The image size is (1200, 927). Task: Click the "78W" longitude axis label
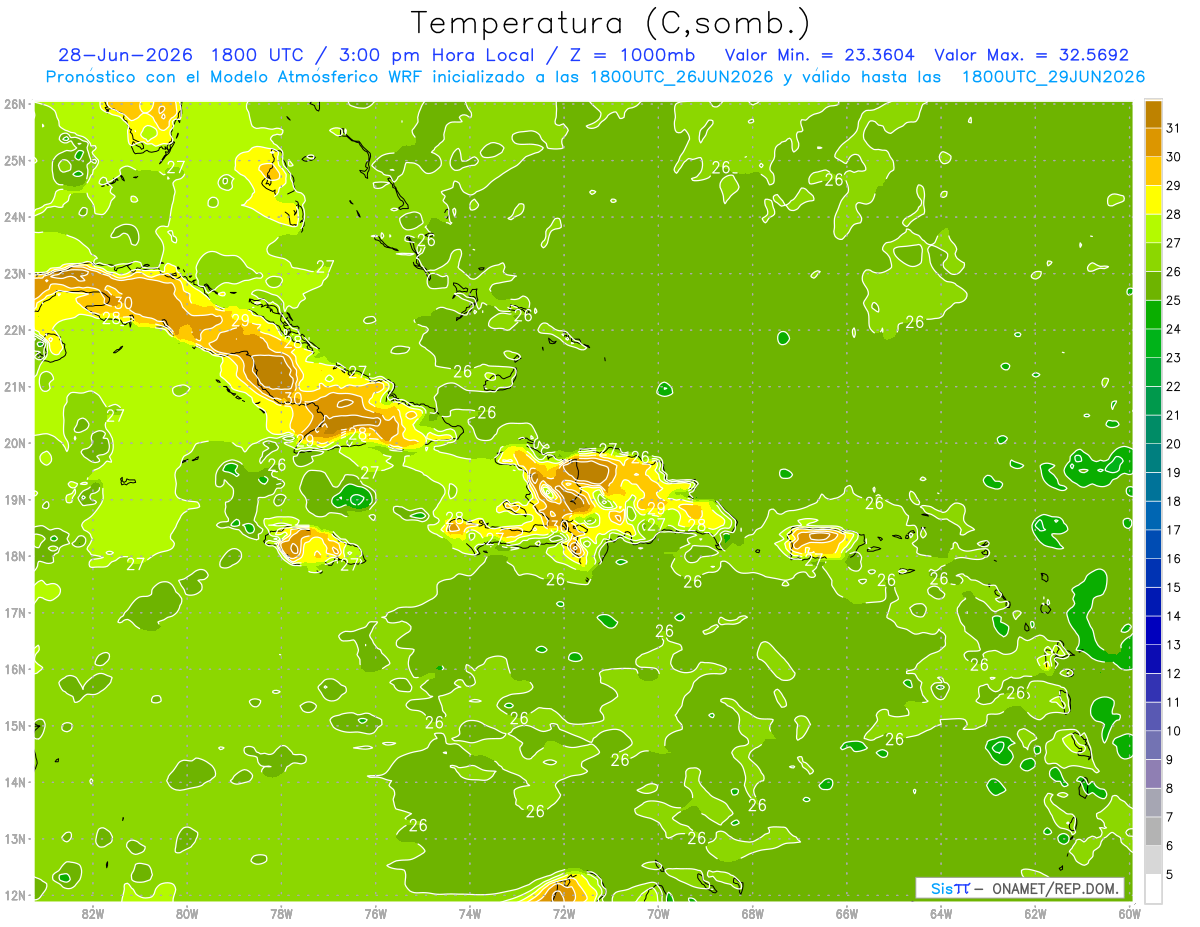[x=281, y=914]
